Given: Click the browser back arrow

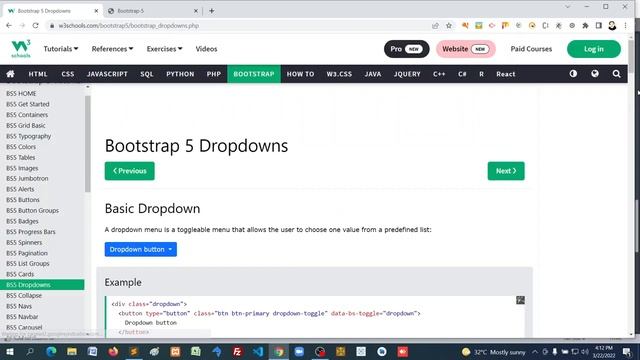Looking at the screenshot, I should 9,25.
